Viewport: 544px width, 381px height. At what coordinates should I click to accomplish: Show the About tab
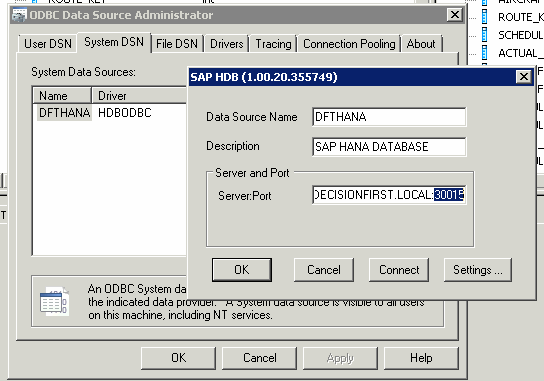click(x=421, y=44)
